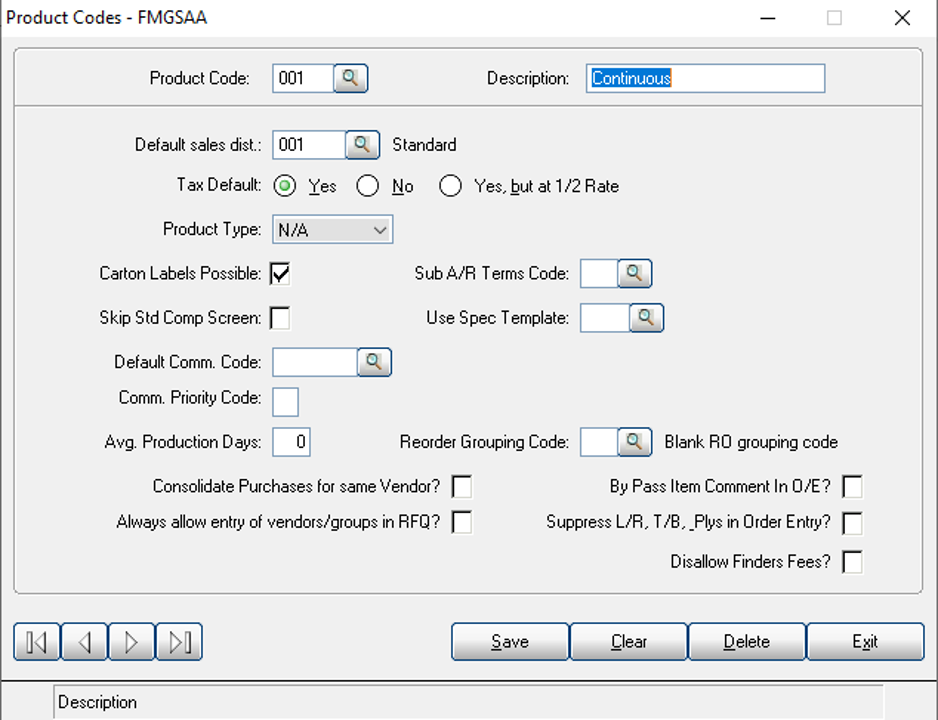This screenshot has height=720, width=938.
Task: Focus the Product Code field
Action: tap(303, 78)
